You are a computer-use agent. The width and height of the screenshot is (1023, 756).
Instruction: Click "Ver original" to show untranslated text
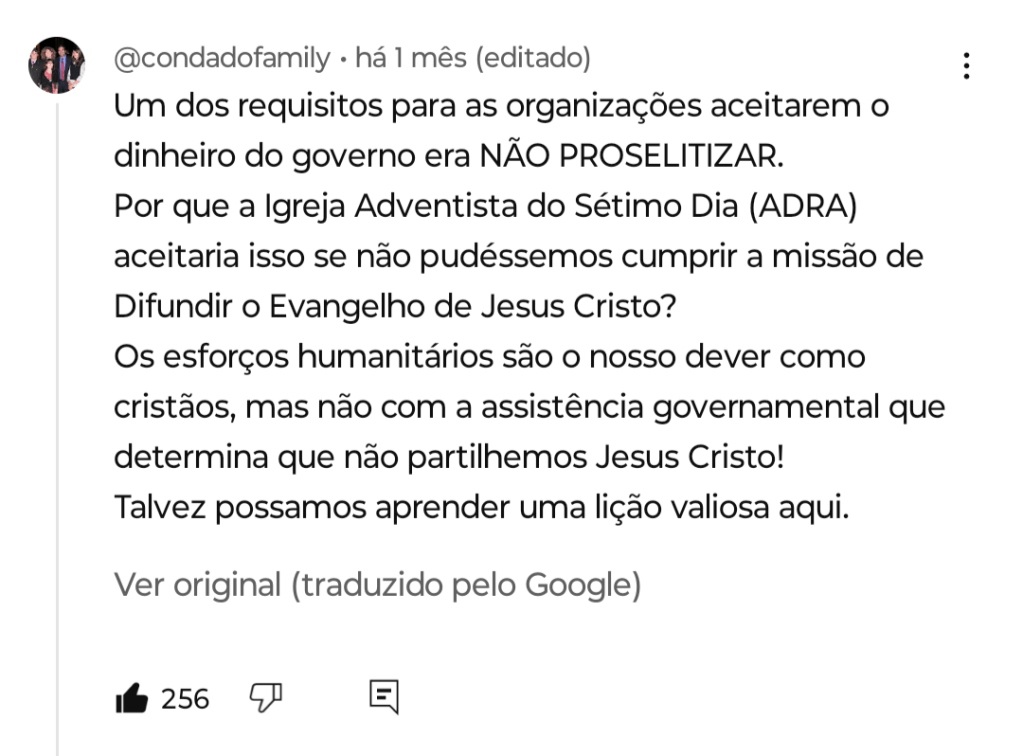[197, 585]
